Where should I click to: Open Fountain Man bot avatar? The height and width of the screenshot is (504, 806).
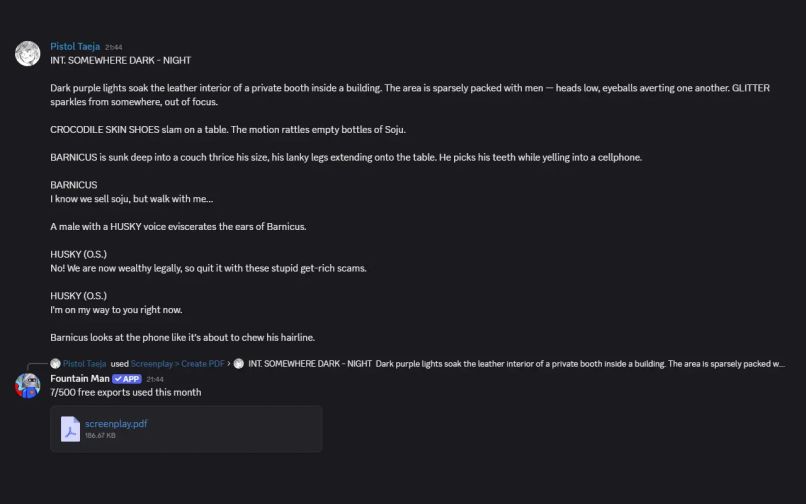tap(27, 386)
